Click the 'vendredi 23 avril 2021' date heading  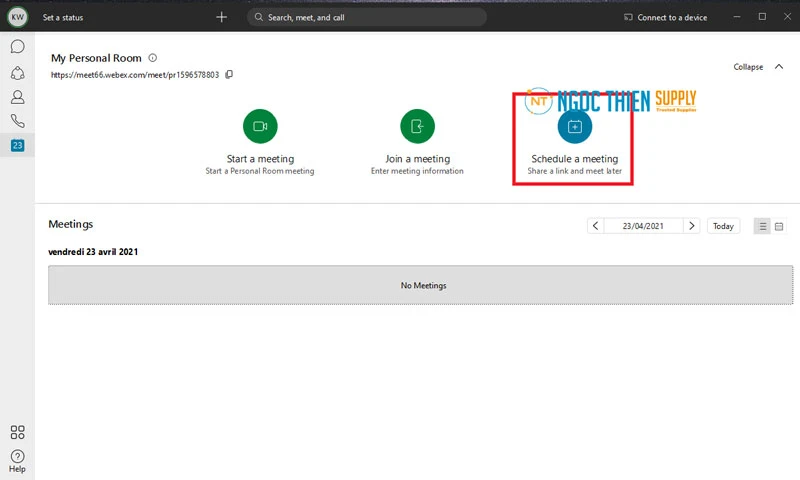[93, 251]
